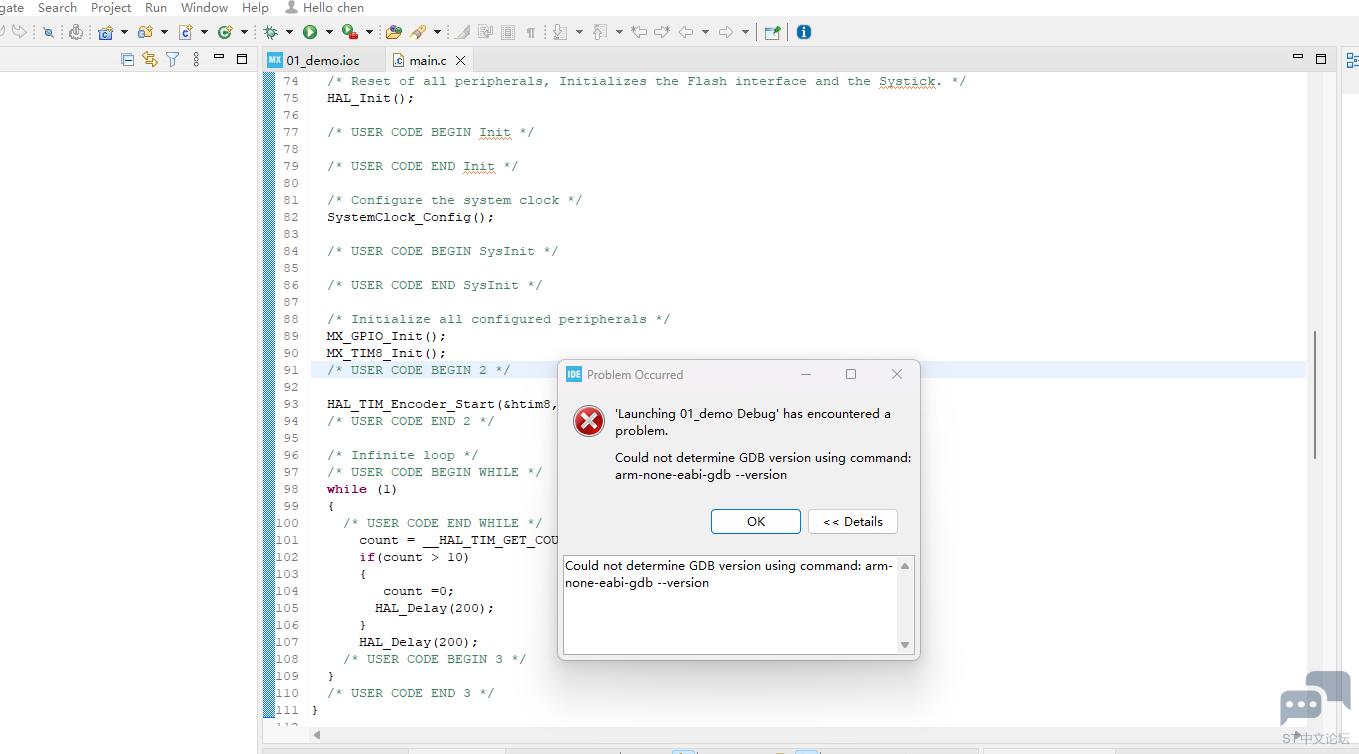
Task: Click the New class green C icon
Action: pos(225,32)
